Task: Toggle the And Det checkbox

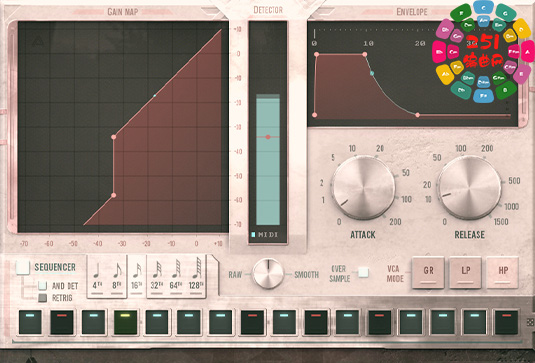Action: pyautogui.click(x=42, y=286)
